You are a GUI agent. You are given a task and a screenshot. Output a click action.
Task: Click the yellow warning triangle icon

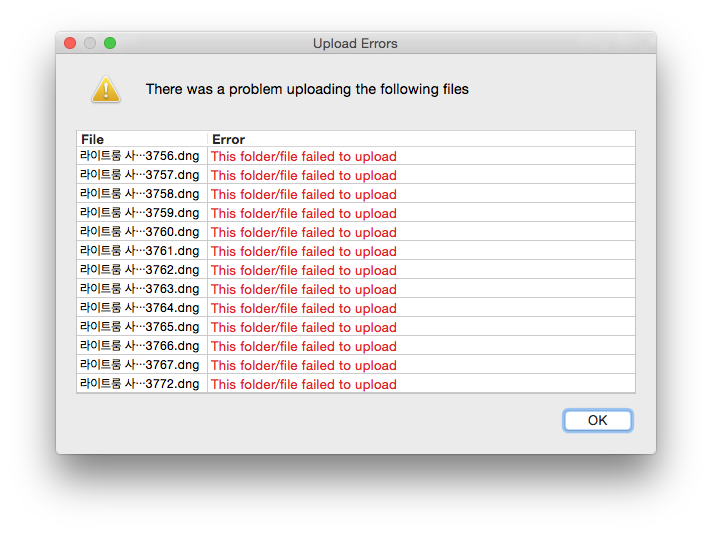click(106, 89)
